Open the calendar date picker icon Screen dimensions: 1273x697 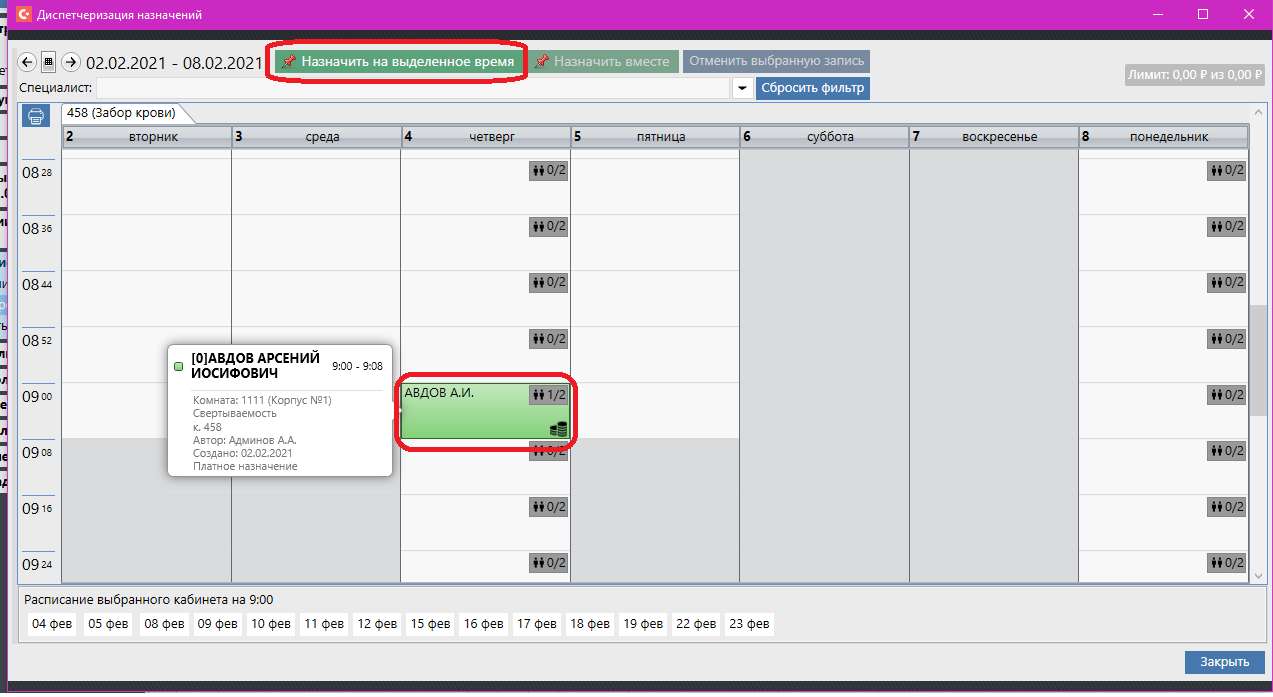point(49,62)
